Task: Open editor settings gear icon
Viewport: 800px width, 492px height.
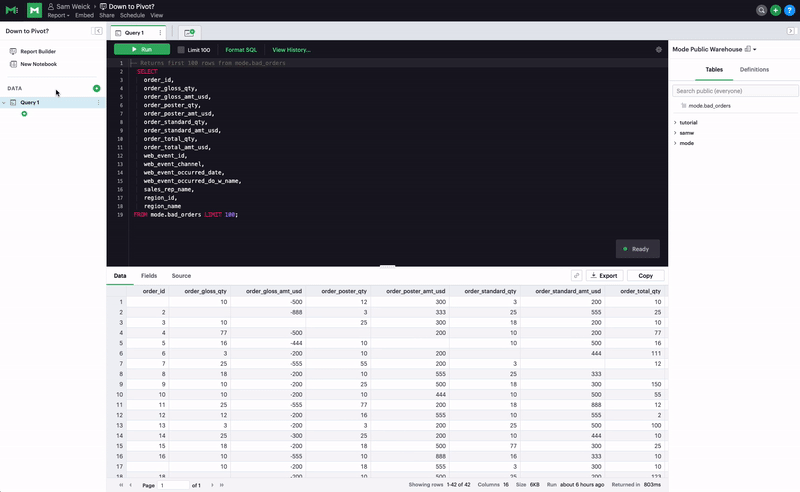Action: tap(658, 49)
